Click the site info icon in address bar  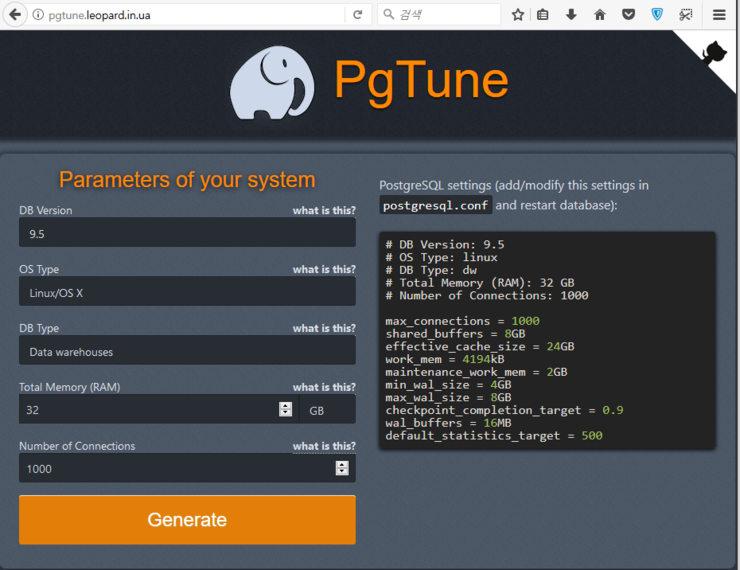pyautogui.click(x=38, y=15)
